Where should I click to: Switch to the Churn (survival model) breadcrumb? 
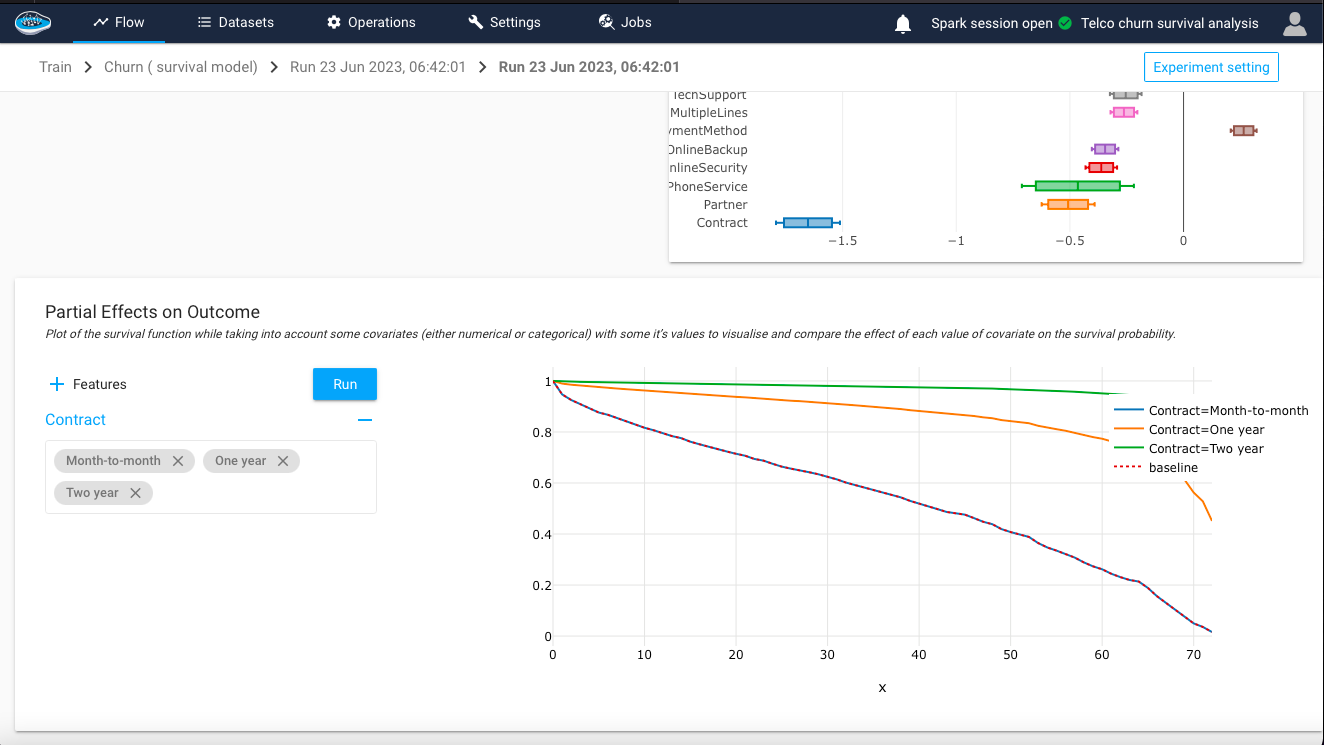pyautogui.click(x=180, y=66)
